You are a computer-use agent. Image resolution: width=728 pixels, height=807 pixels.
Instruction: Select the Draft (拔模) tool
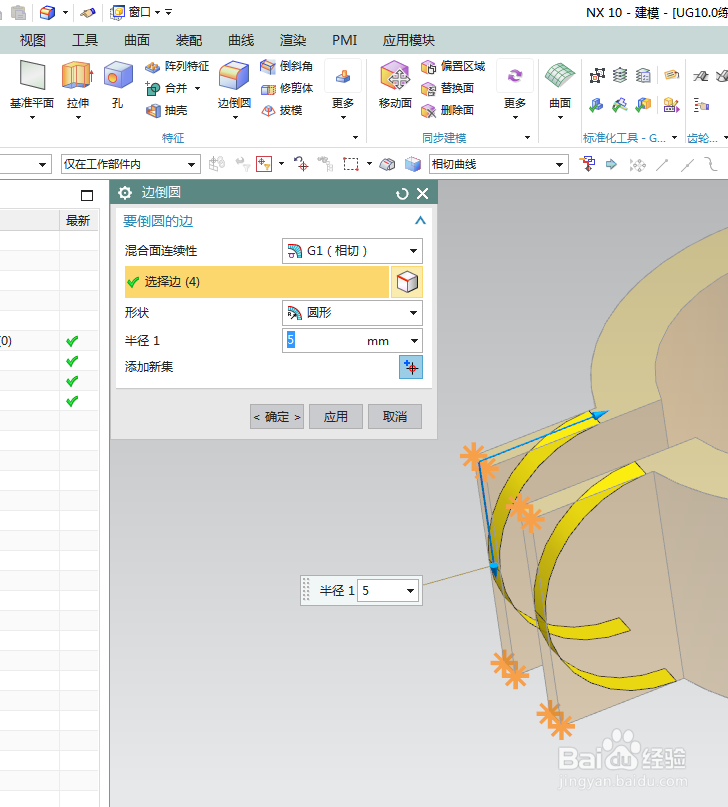281,110
